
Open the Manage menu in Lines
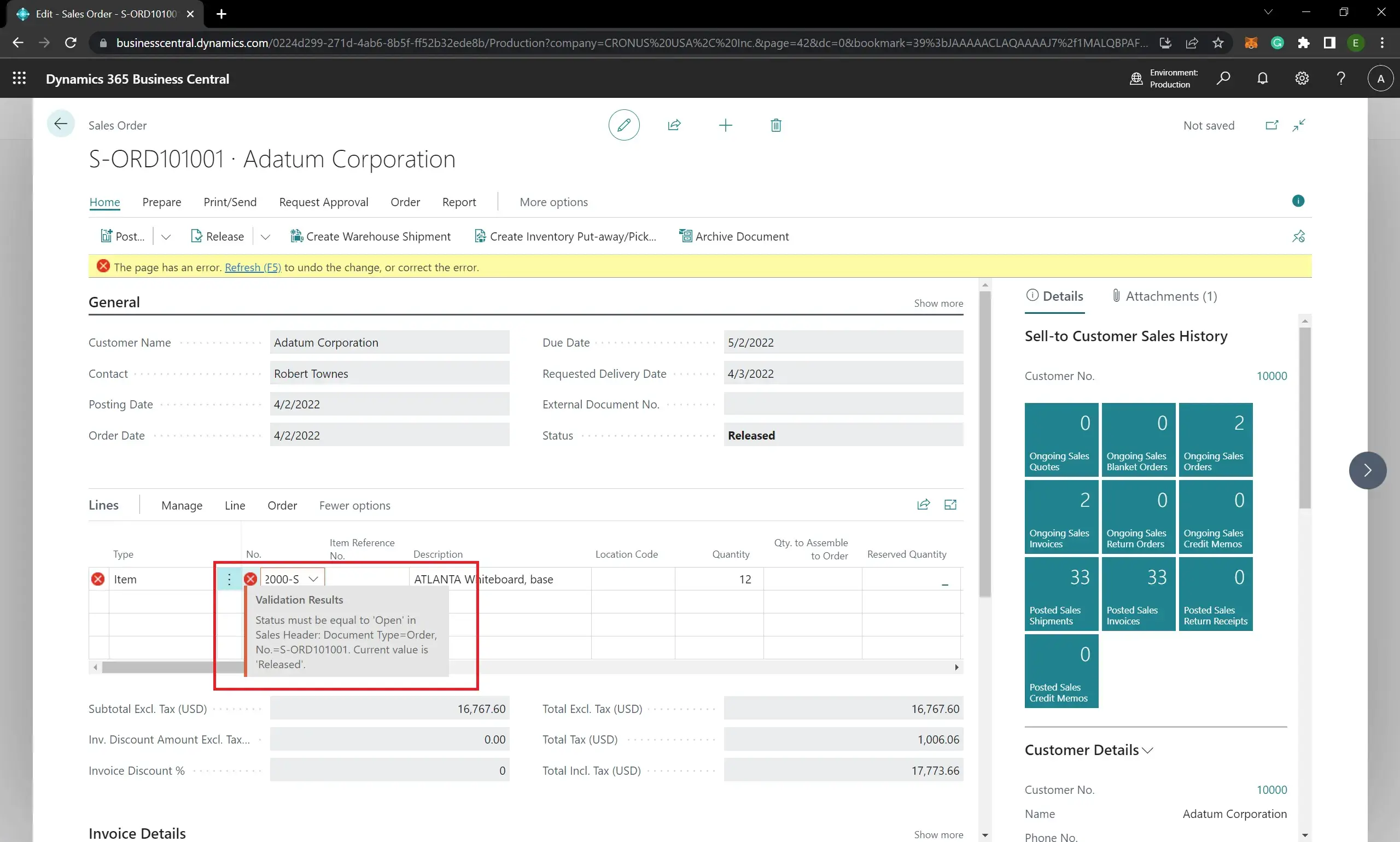click(182, 505)
